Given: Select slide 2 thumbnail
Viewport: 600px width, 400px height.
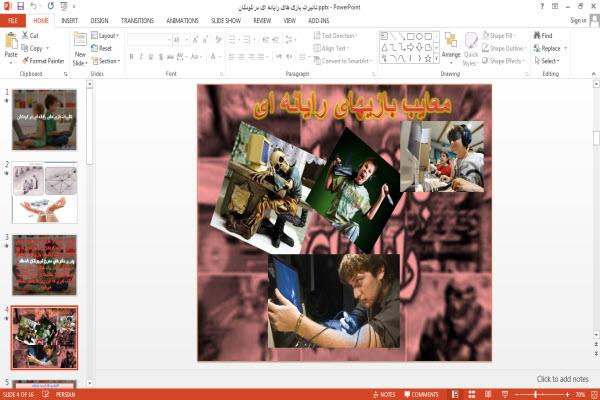Looking at the screenshot, I should point(44,193).
